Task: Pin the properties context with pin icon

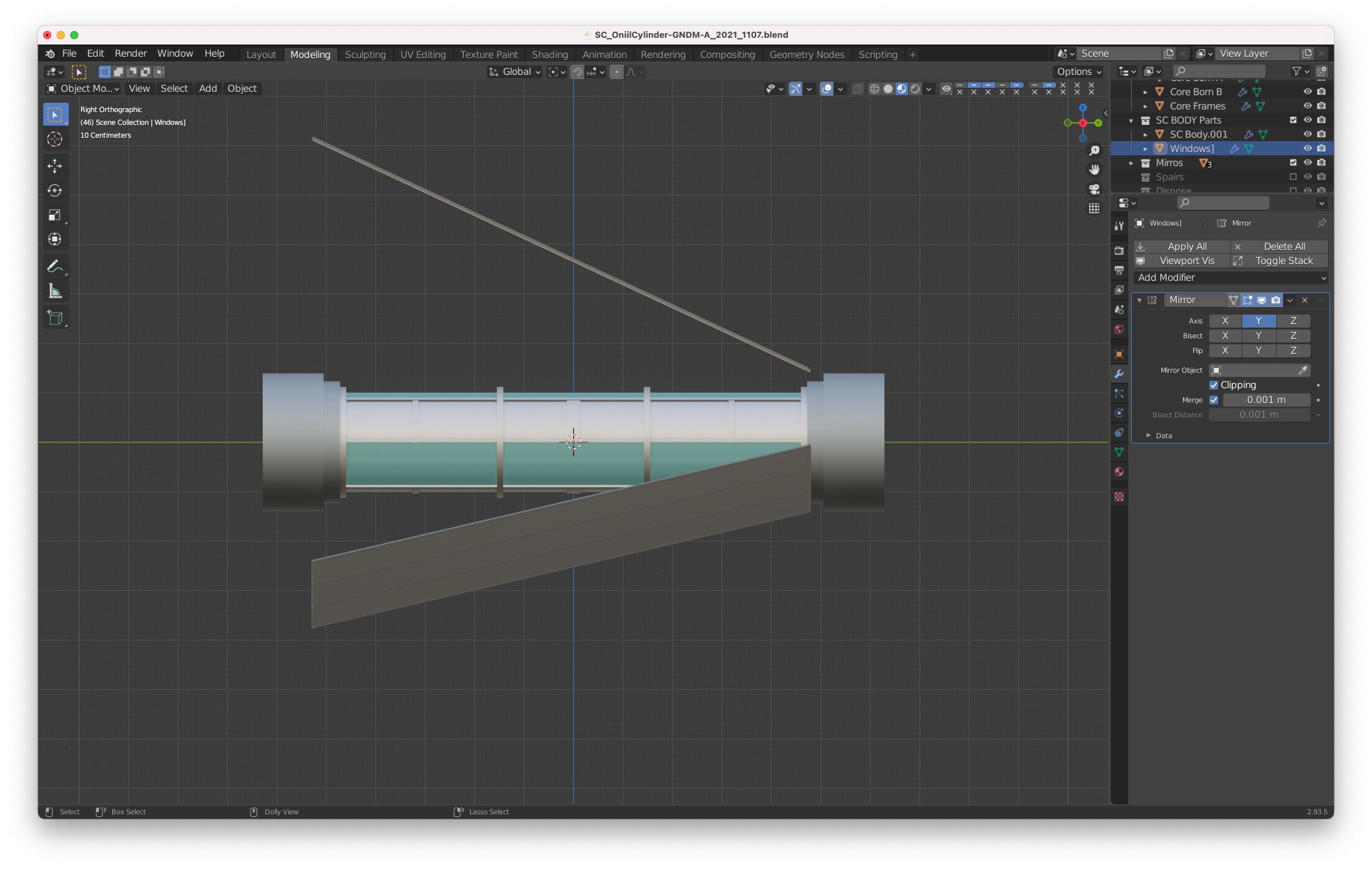Action: [x=1321, y=223]
